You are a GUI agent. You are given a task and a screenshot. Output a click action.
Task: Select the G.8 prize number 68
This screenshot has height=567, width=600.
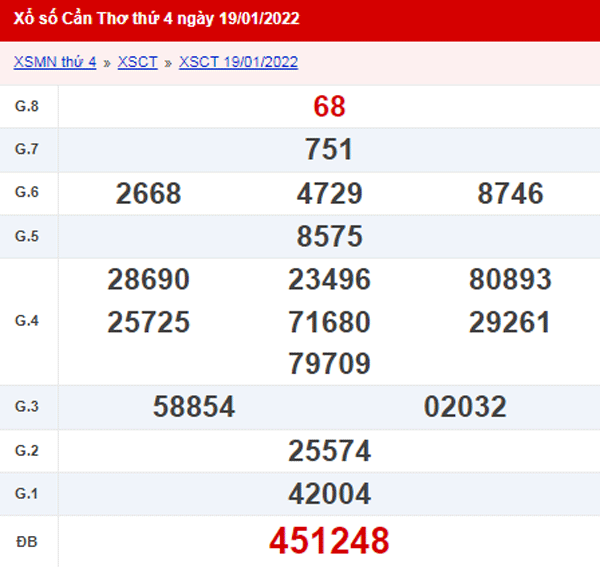329,106
